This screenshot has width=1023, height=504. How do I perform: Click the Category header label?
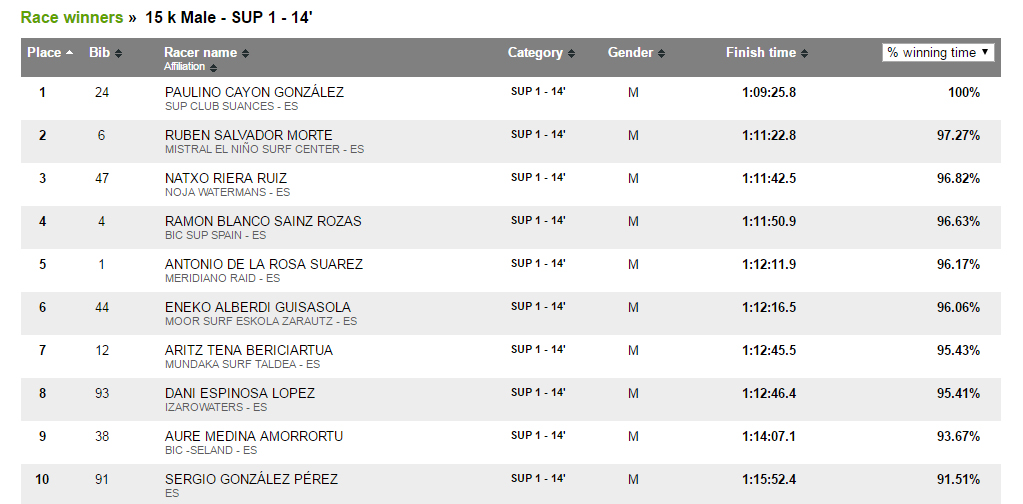(x=535, y=53)
